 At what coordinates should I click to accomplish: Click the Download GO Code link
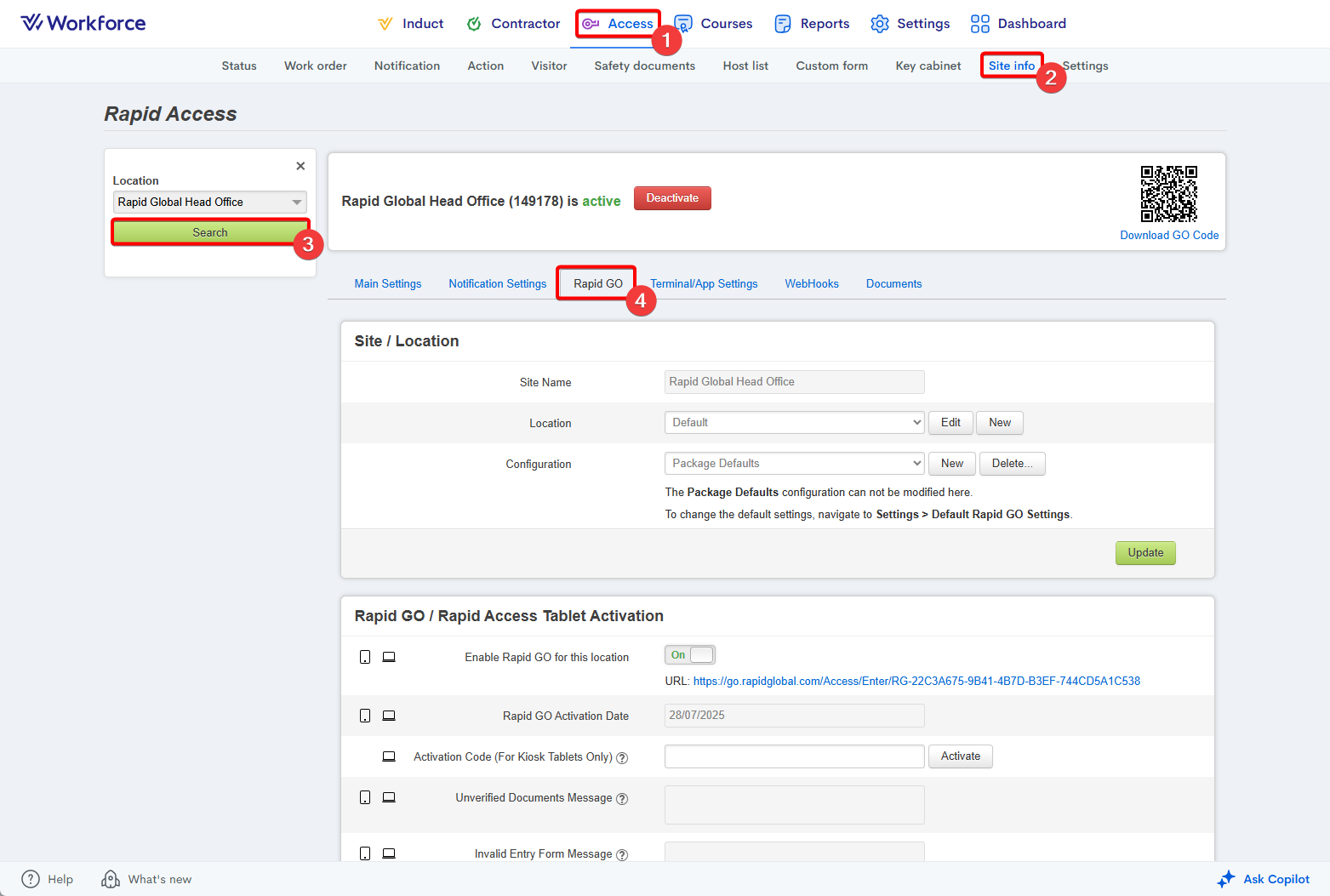1168,236
